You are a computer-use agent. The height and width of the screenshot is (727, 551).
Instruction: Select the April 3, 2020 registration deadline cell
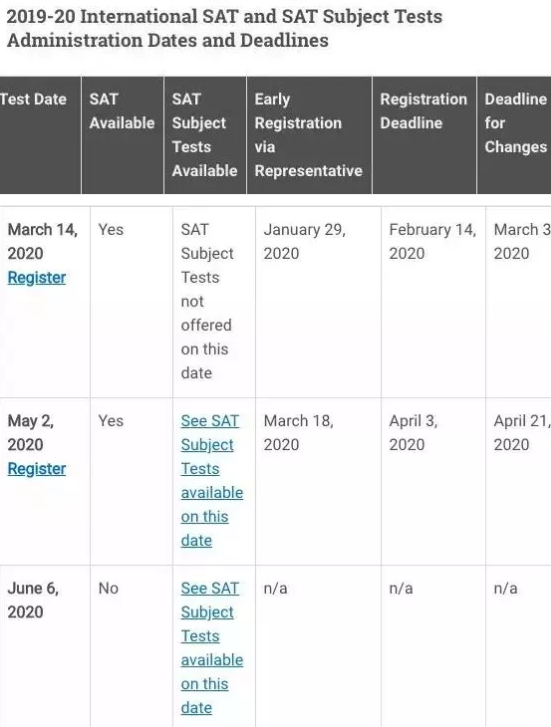click(413, 433)
